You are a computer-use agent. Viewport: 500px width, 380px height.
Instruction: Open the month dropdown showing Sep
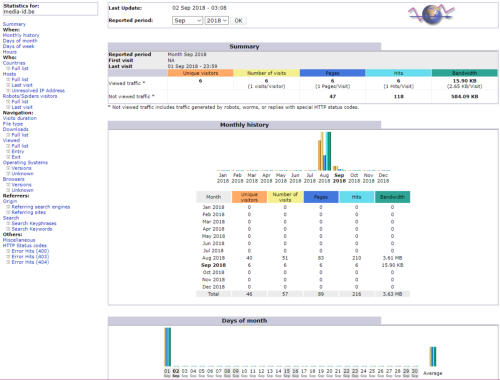click(x=188, y=21)
